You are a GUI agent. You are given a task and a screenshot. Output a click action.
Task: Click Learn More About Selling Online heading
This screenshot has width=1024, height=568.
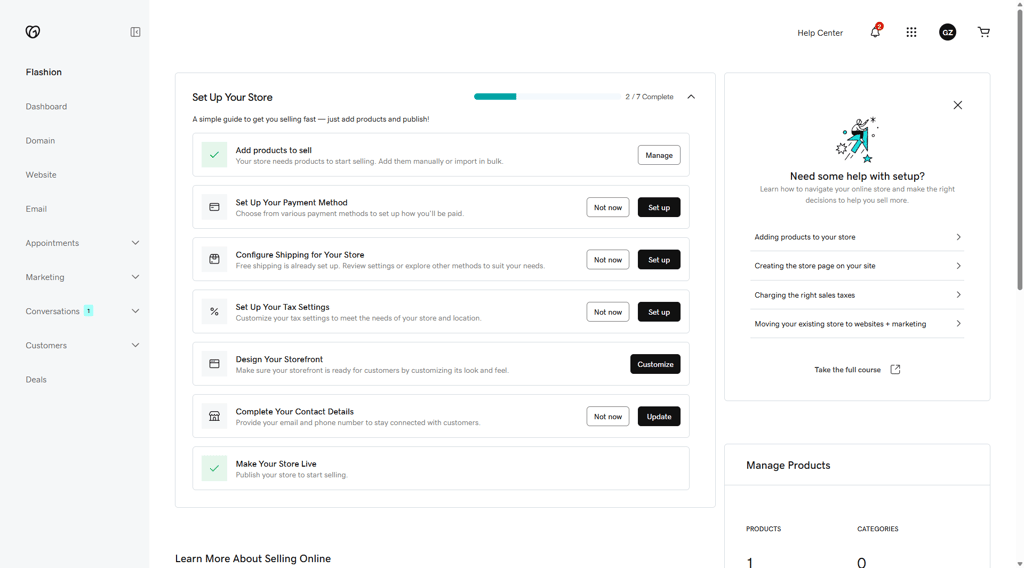(253, 558)
